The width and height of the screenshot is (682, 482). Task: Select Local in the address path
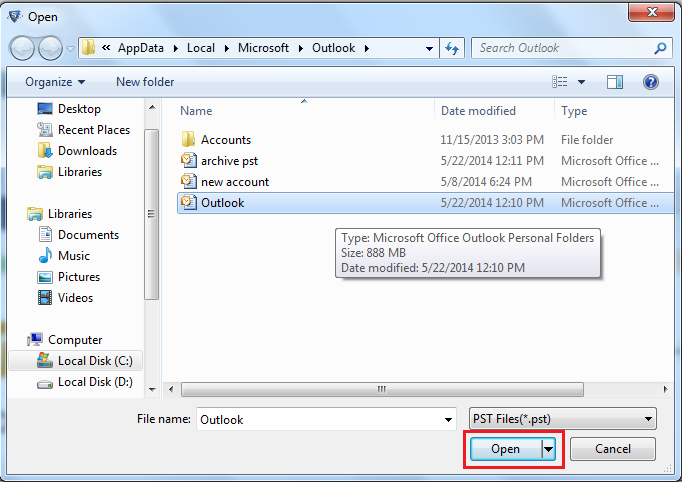[201, 48]
